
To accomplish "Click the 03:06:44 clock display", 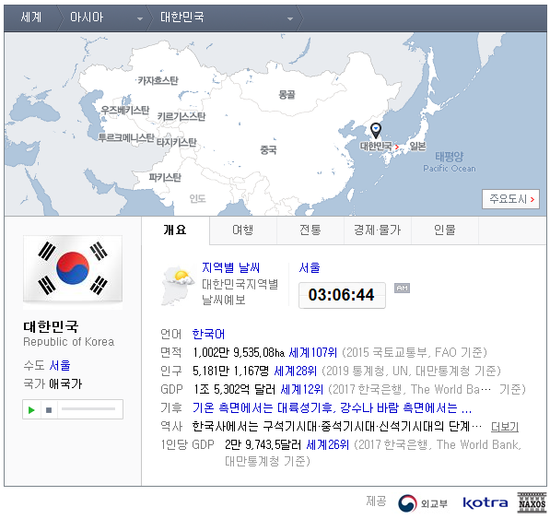I will pos(342,295).
